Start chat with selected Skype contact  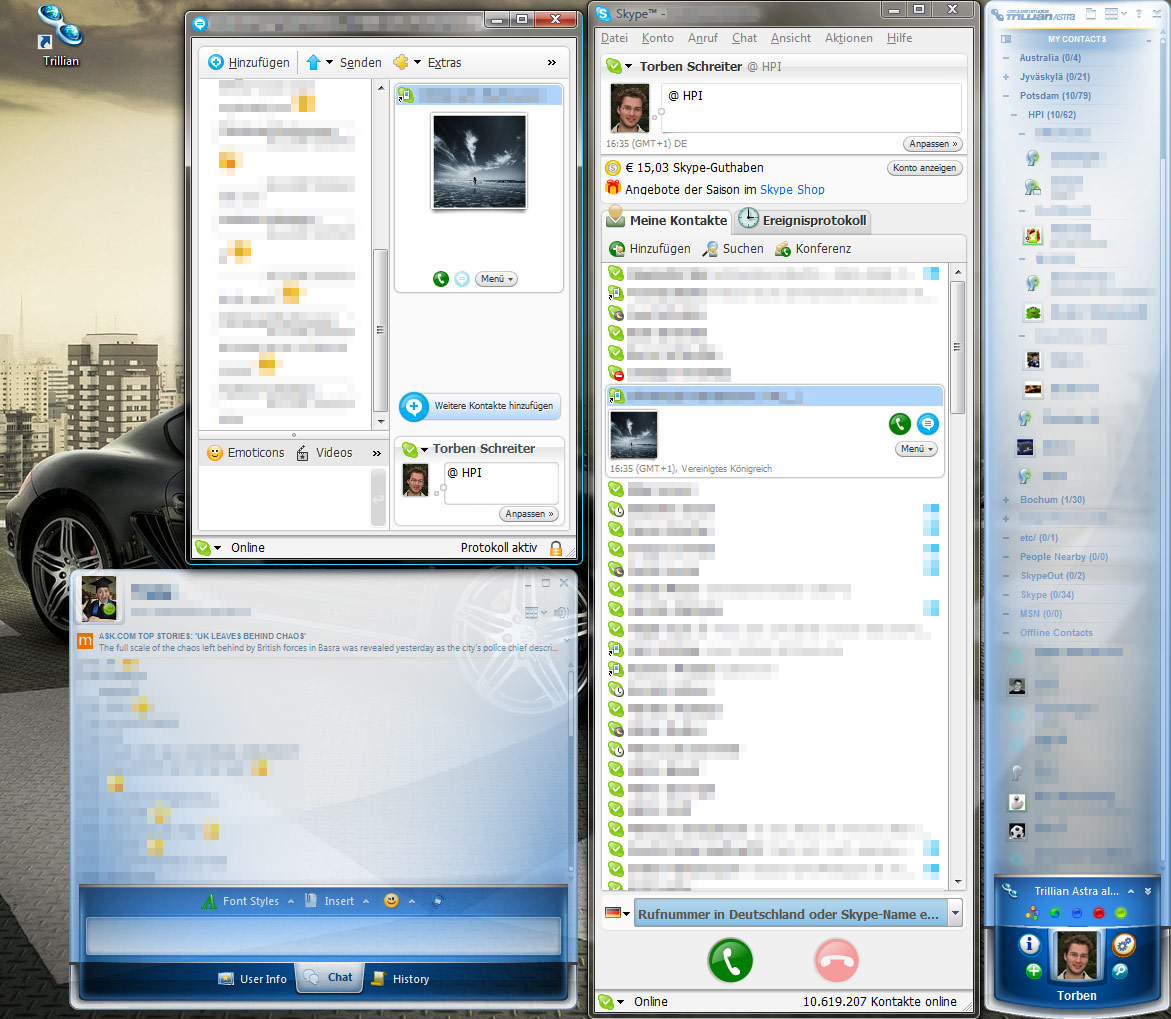(x=928, y=424)
